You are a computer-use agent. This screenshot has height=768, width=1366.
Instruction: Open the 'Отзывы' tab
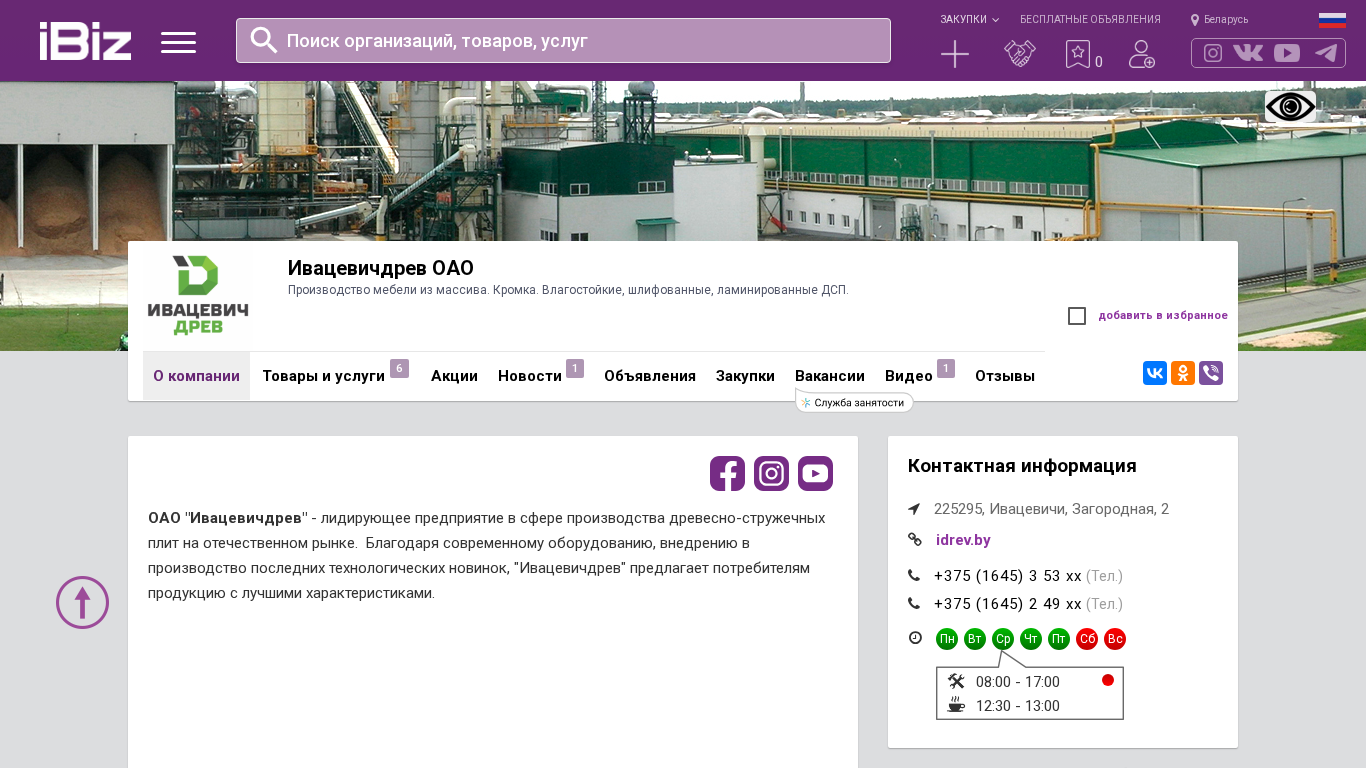click(x=1004, y=376)
